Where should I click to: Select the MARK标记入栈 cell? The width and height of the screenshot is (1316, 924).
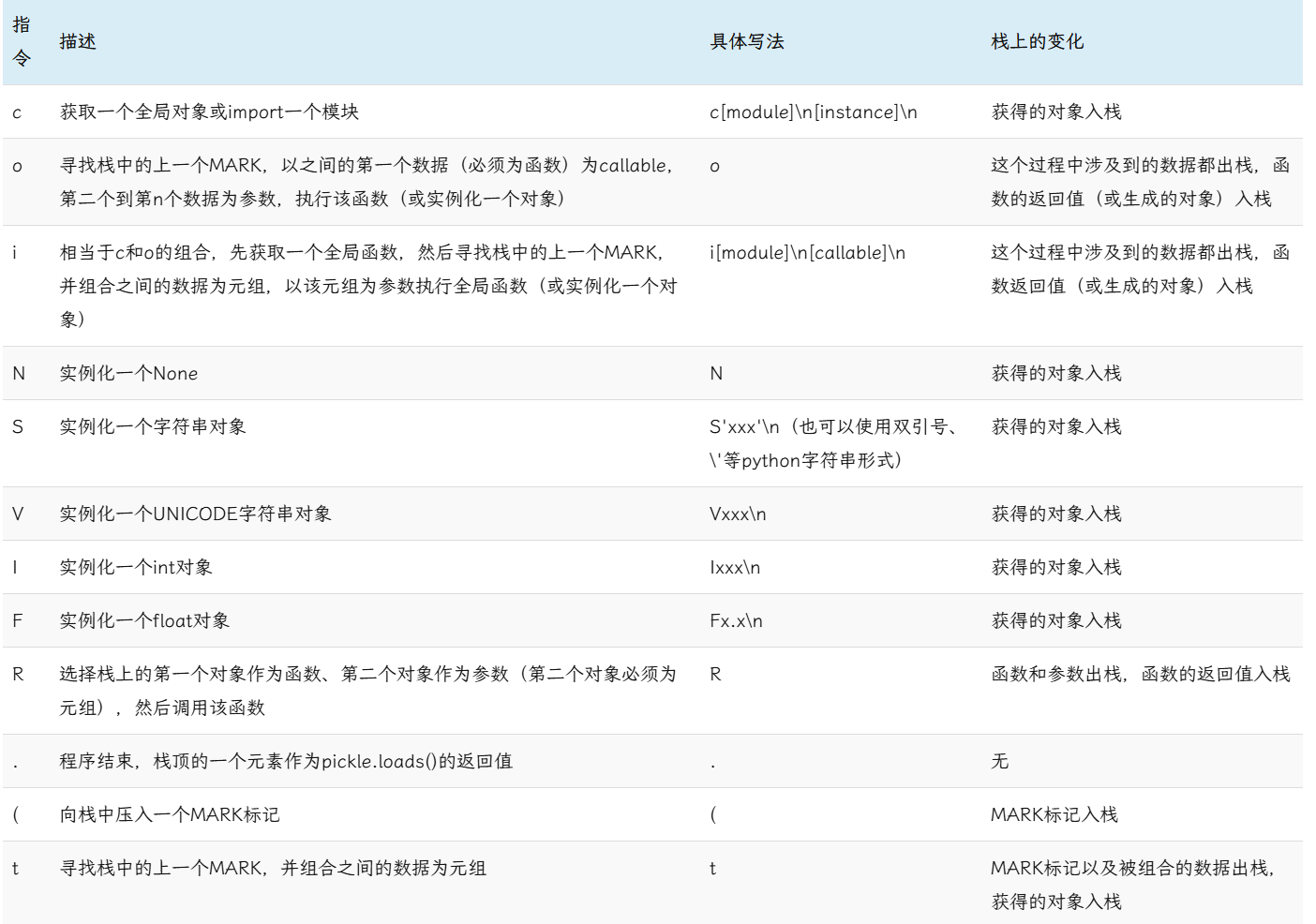[1054, 815]
